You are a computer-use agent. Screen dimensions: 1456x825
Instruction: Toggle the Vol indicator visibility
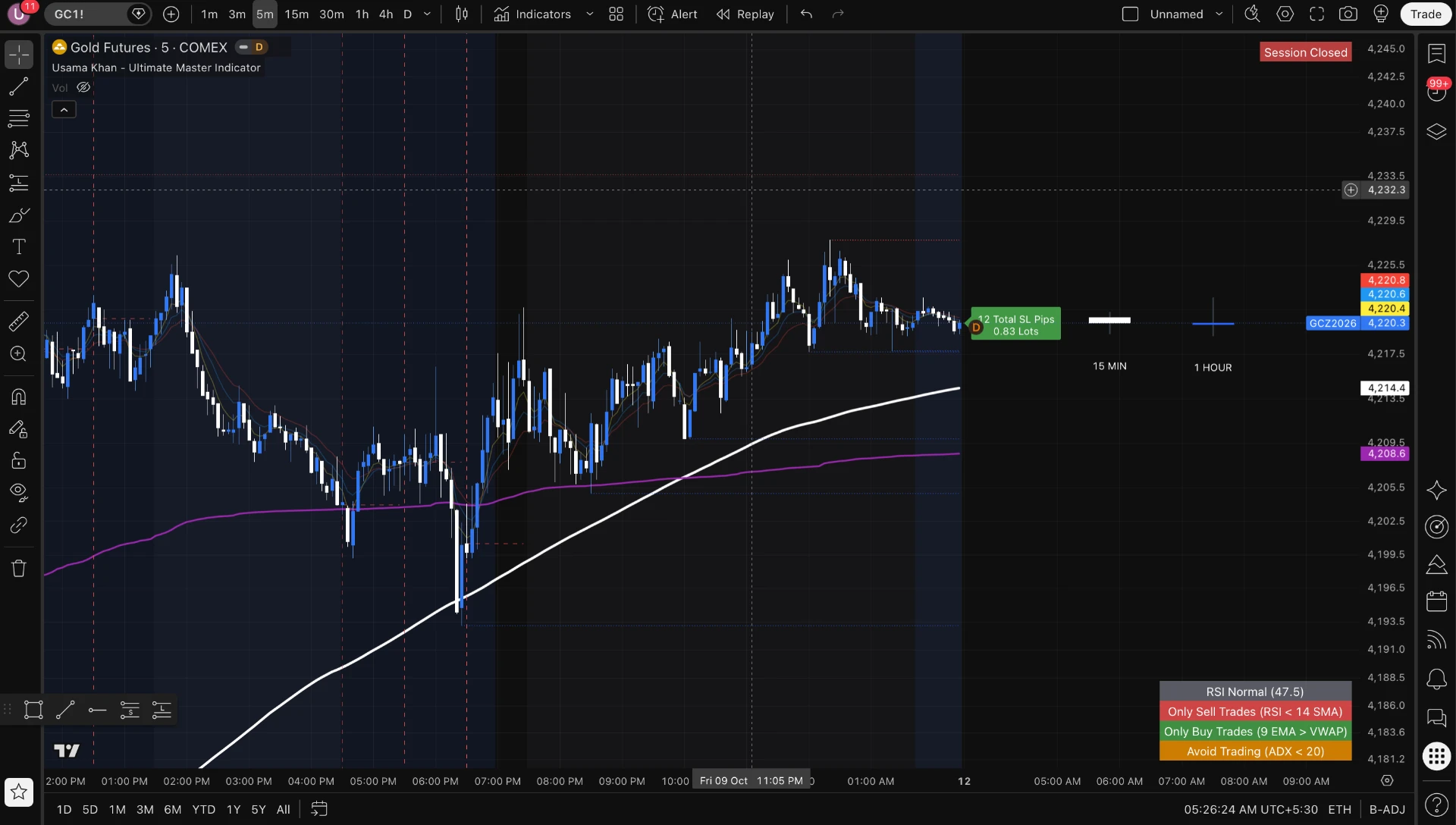[83, 88]
